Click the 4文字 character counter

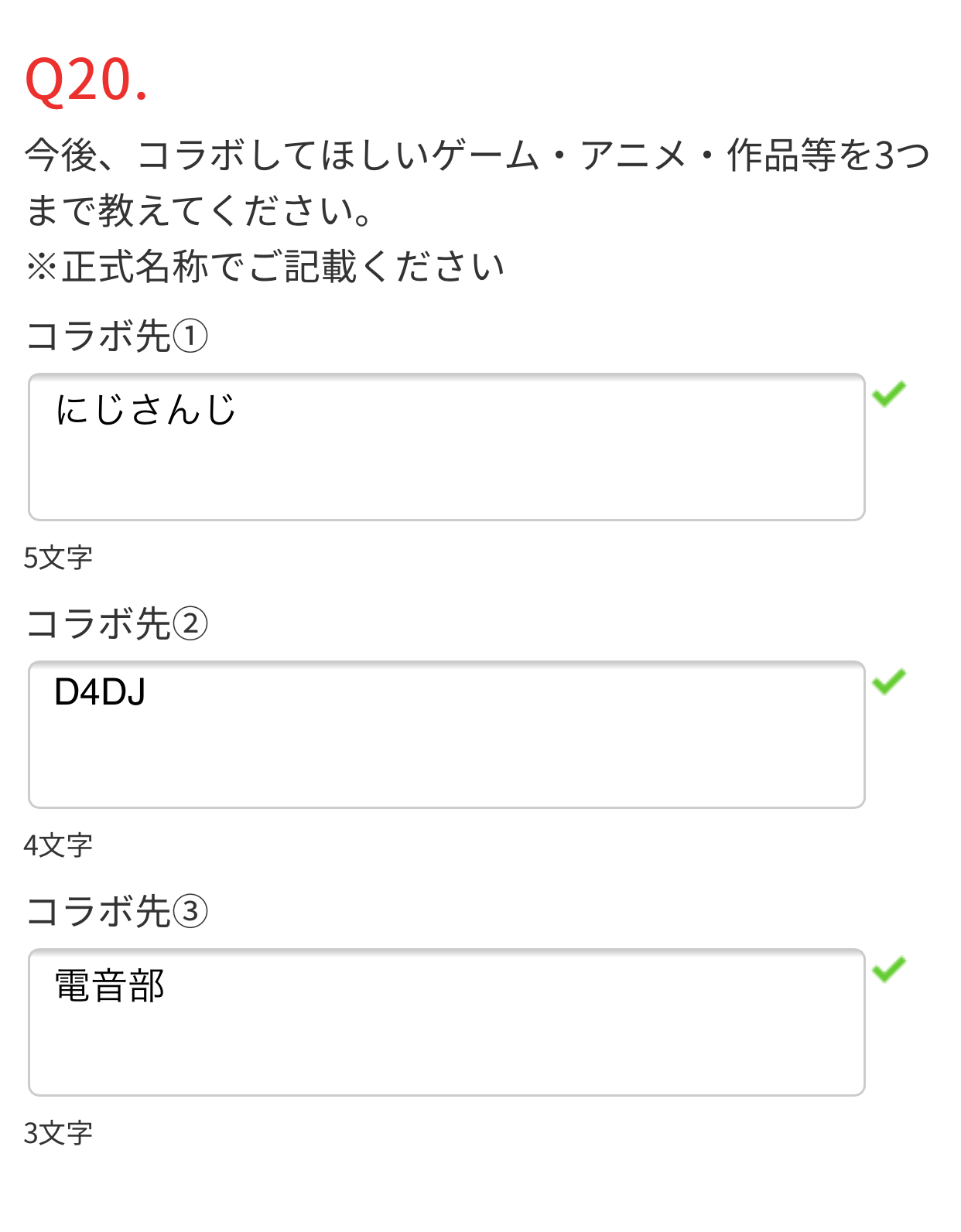coord(58,845)
